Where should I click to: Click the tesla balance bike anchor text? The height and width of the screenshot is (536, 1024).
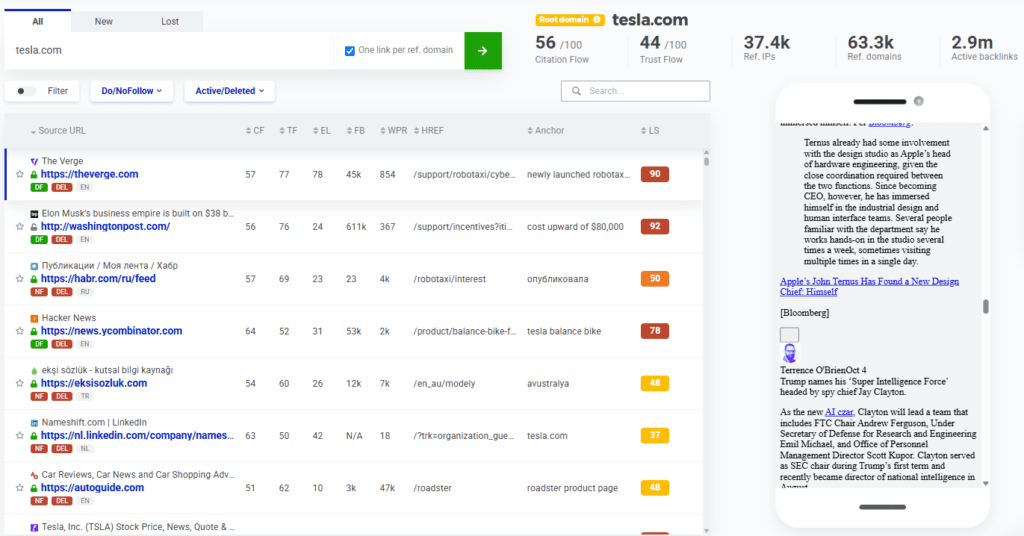coord(564,331)
